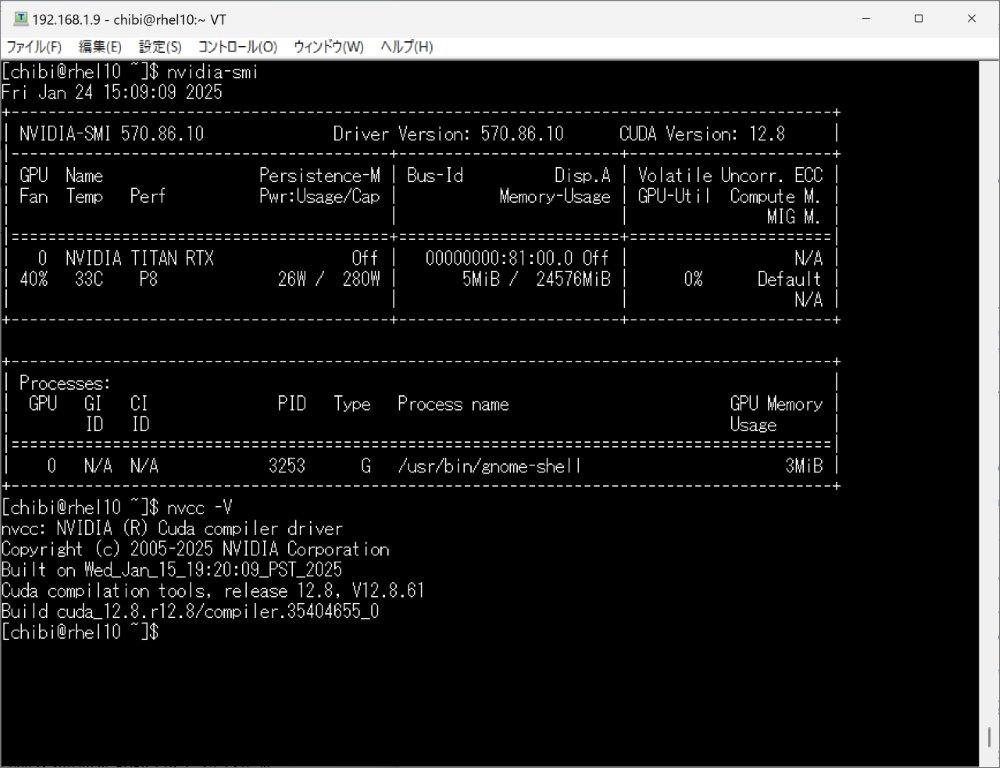Open the ファイル(F) menu
Viewport: 1000px width, 768px height.
pyautogui.click(x=34, y=47)
